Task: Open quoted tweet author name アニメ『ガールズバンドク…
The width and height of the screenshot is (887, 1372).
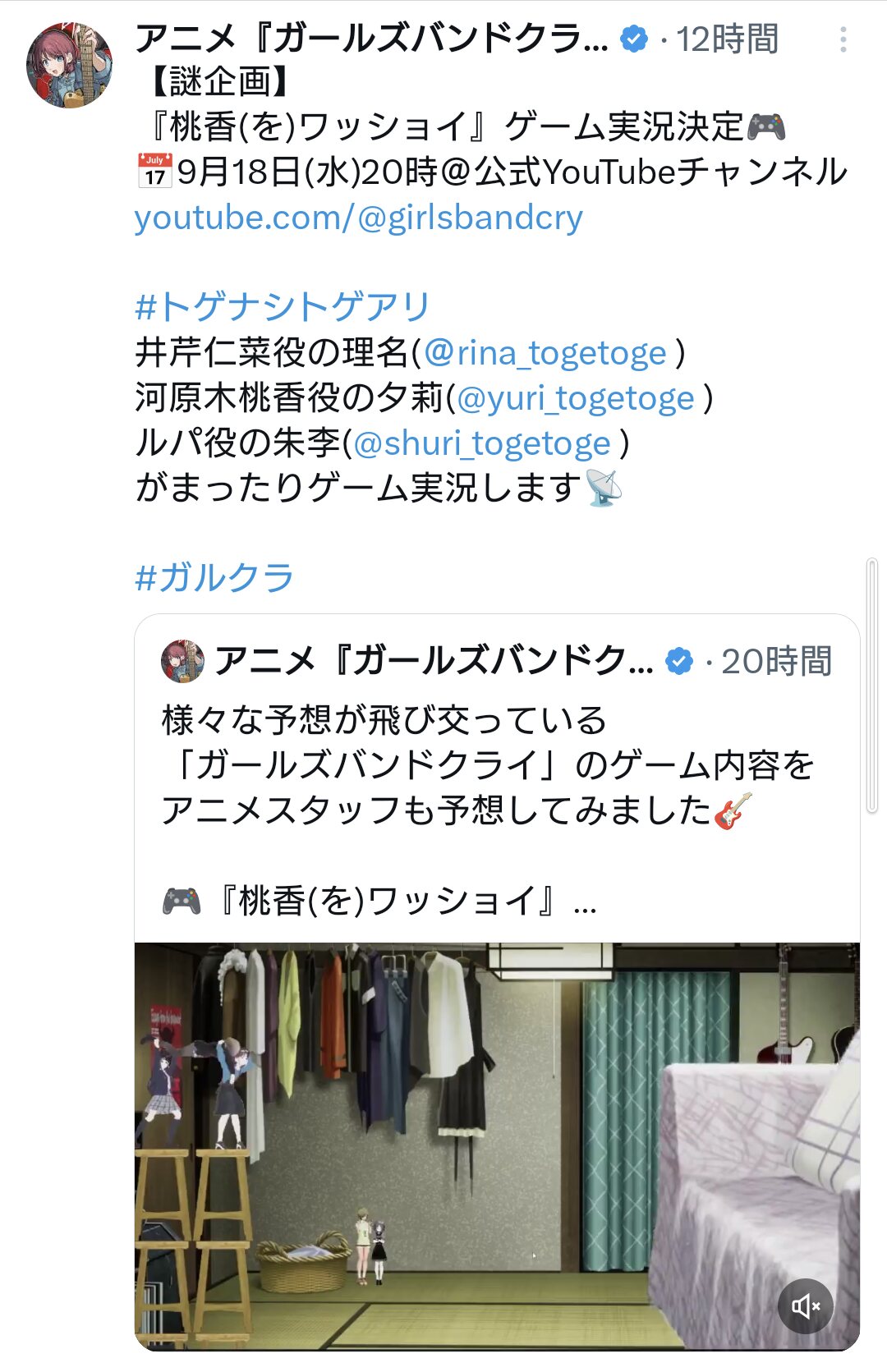Action: pyautogui.click(x=434, y=661)
